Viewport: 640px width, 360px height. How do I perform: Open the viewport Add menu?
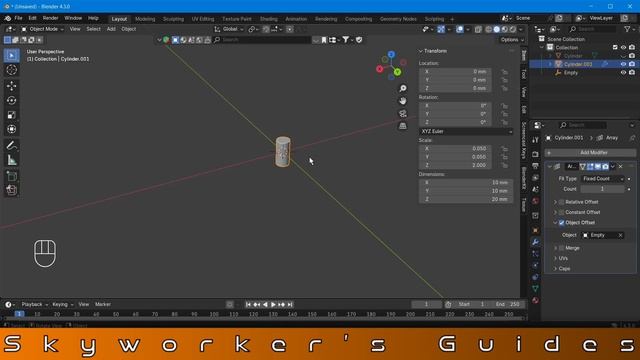[111, 29]
